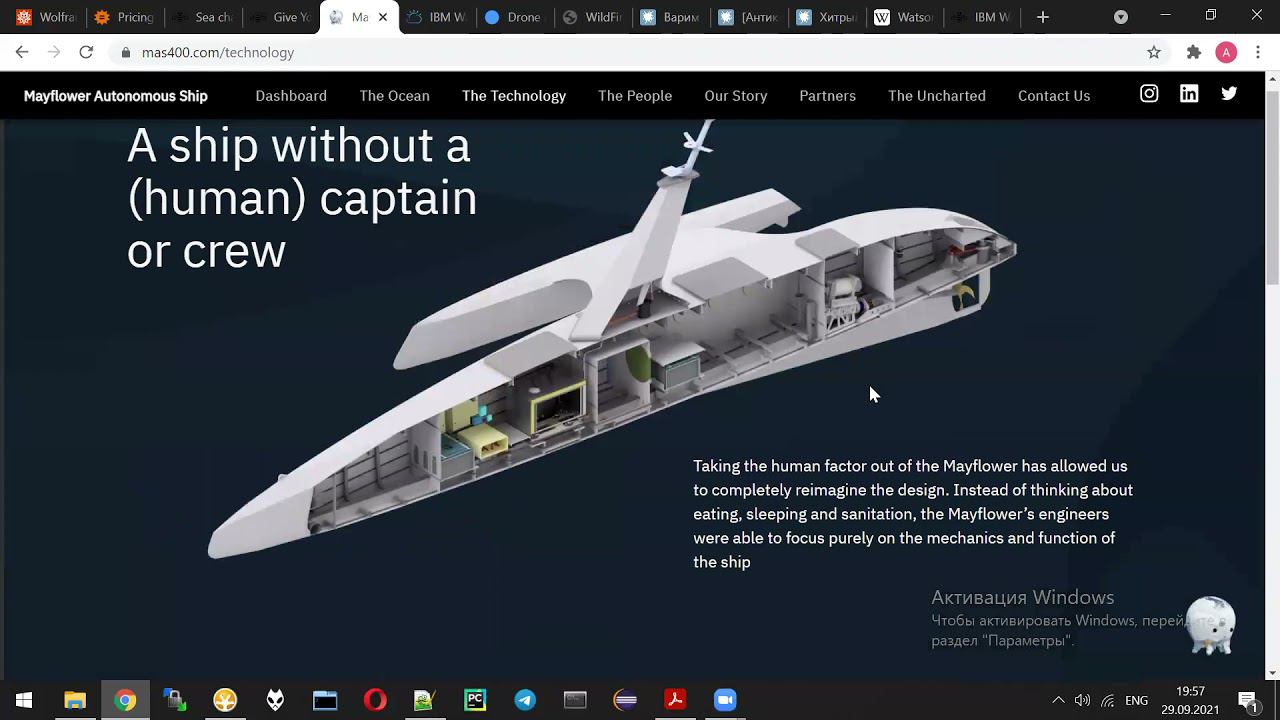This screenshot has height=720, width=1280.
Task: Launch PyCharm from the taskbar
Action: pos(475,700)
